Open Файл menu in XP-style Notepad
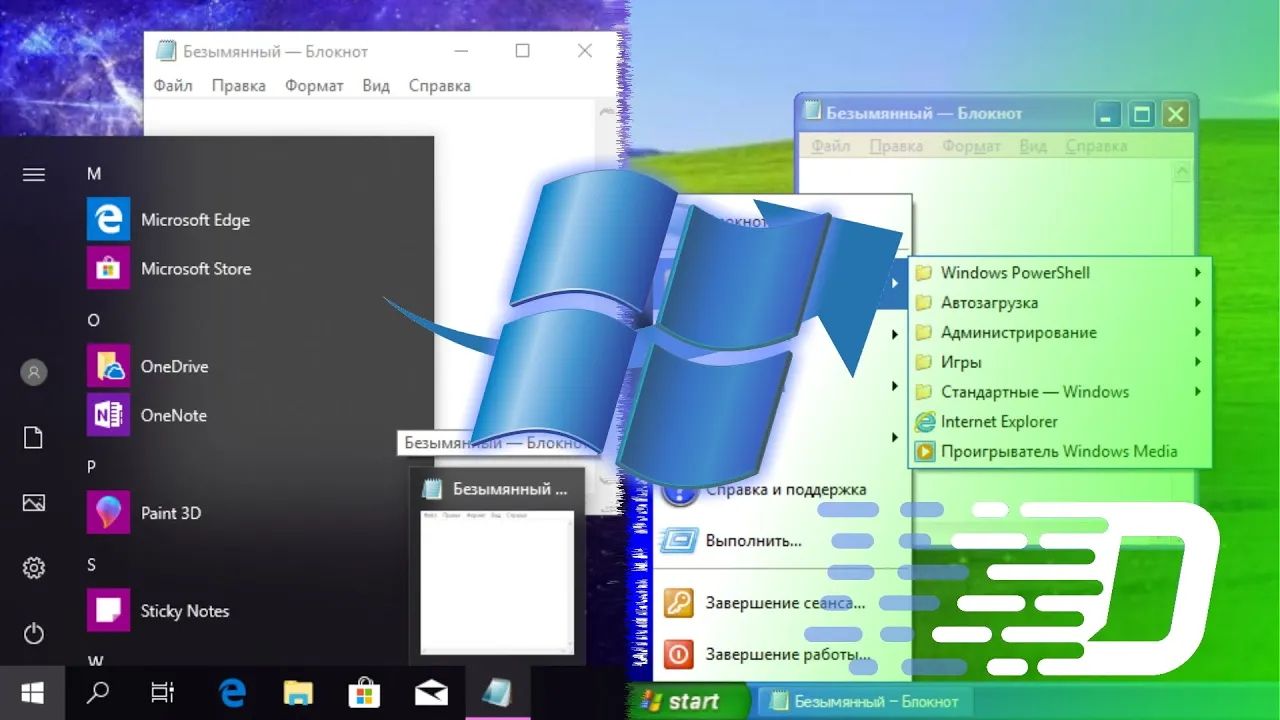1280x720 pixels. click(830, 146)
